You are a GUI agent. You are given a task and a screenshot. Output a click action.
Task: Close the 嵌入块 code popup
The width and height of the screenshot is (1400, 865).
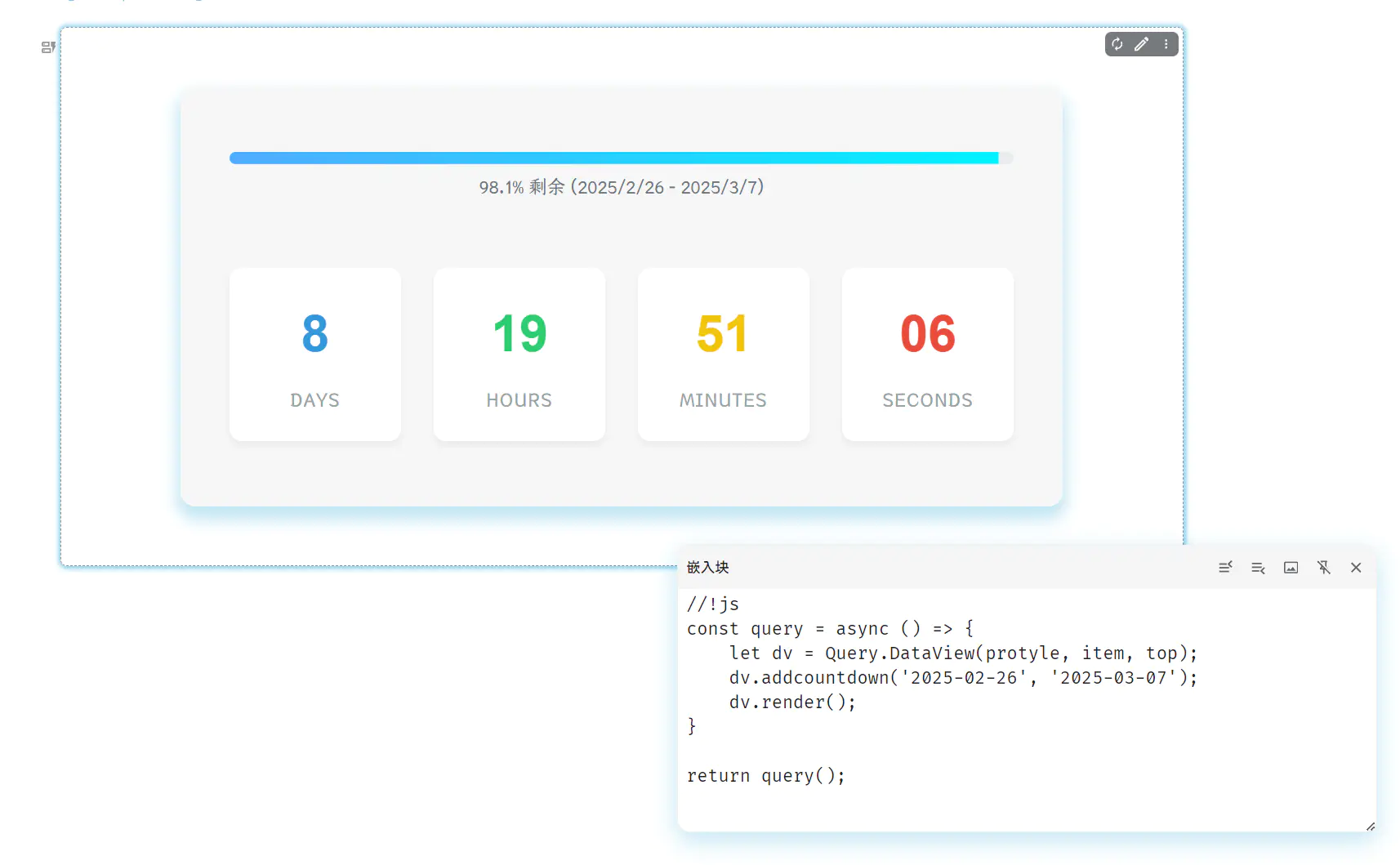(1356, 568)
